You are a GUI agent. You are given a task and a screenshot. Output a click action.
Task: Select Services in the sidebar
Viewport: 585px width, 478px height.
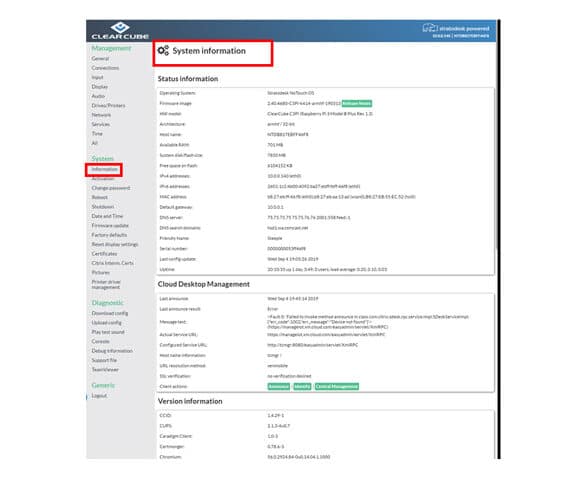101,124
